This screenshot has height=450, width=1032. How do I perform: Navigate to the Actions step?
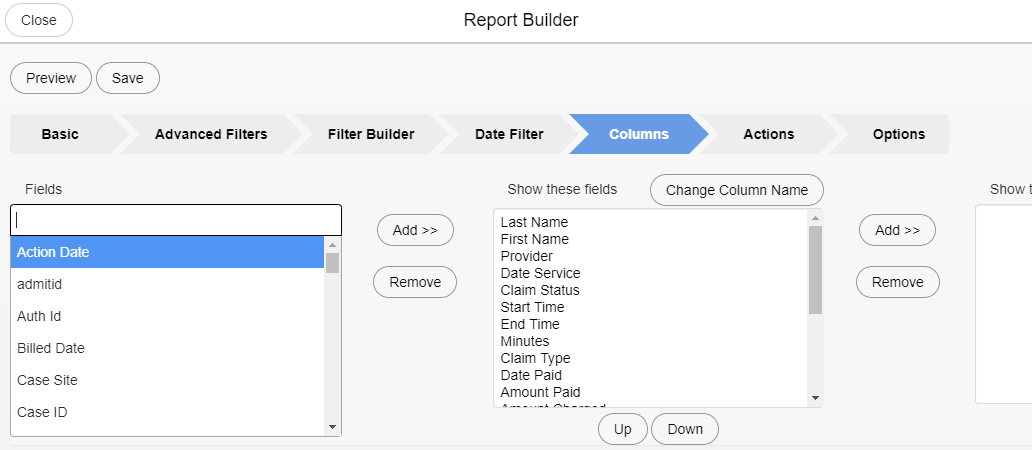coord(768,134)
